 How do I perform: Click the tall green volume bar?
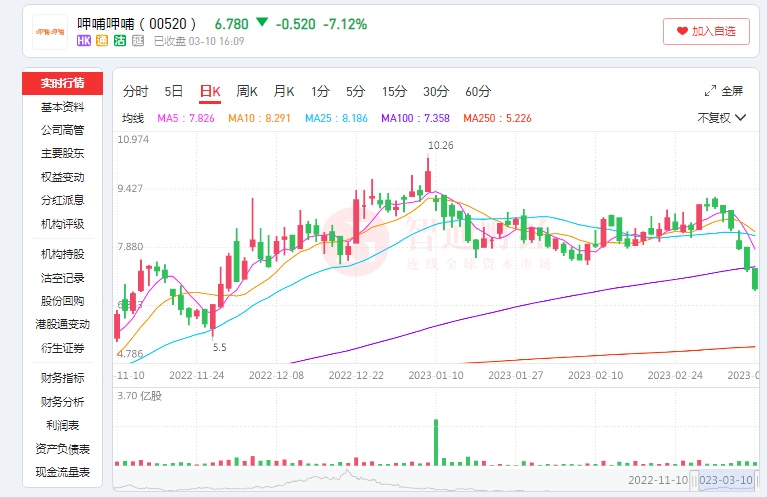tap(437, 442)
